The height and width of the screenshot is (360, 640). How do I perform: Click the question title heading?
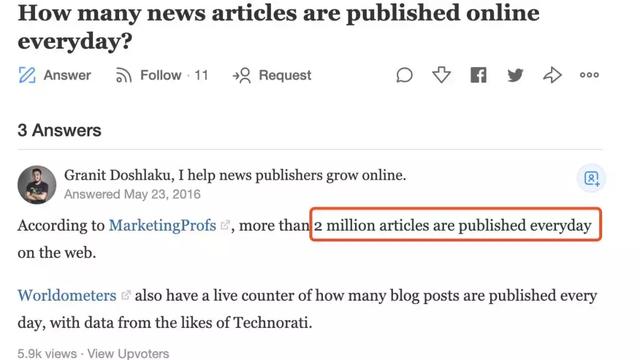click(278, 27)
